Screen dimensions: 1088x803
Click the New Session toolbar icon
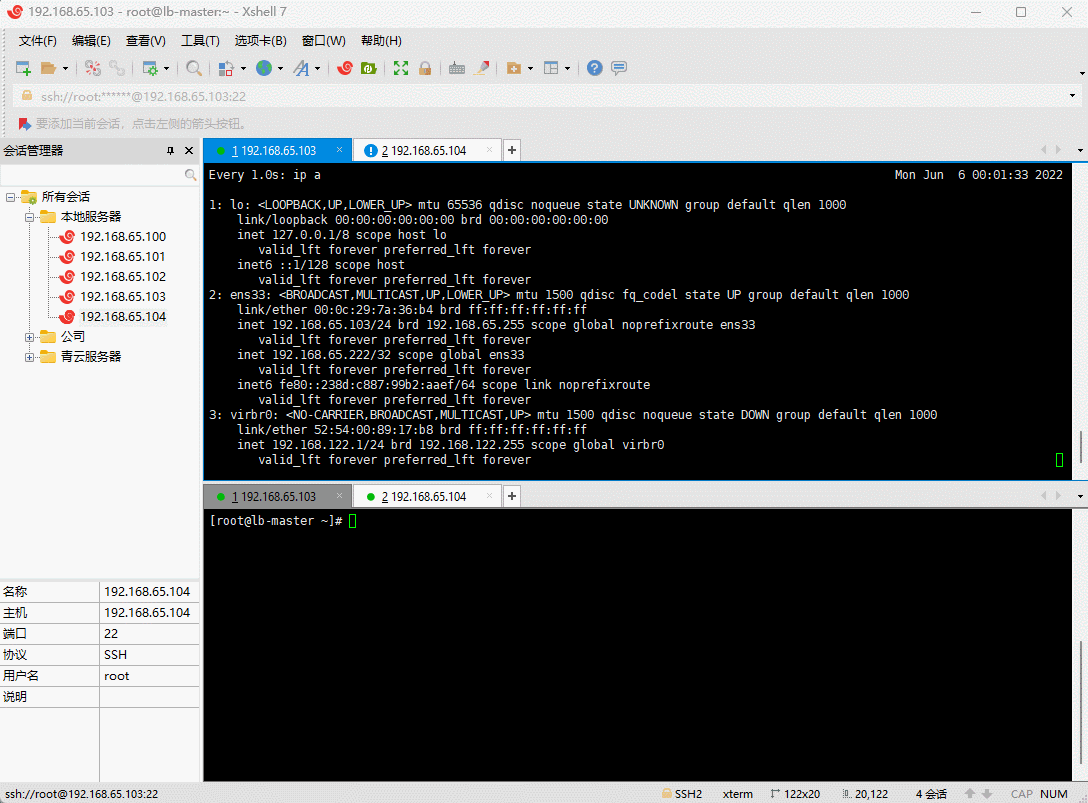(x=23, y=68)
